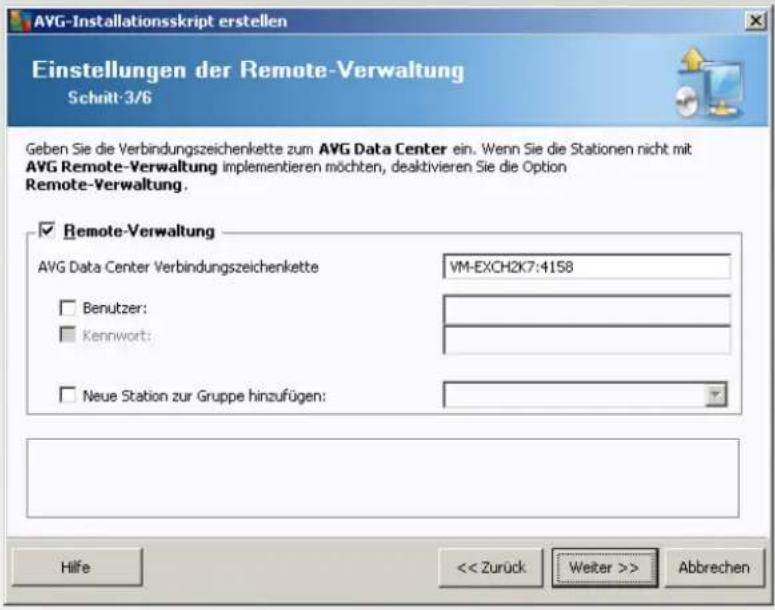Image resolution: width=775 pixels, height=610 pixels.
Task: Click the Hilfe button
Action: [76, 567]
